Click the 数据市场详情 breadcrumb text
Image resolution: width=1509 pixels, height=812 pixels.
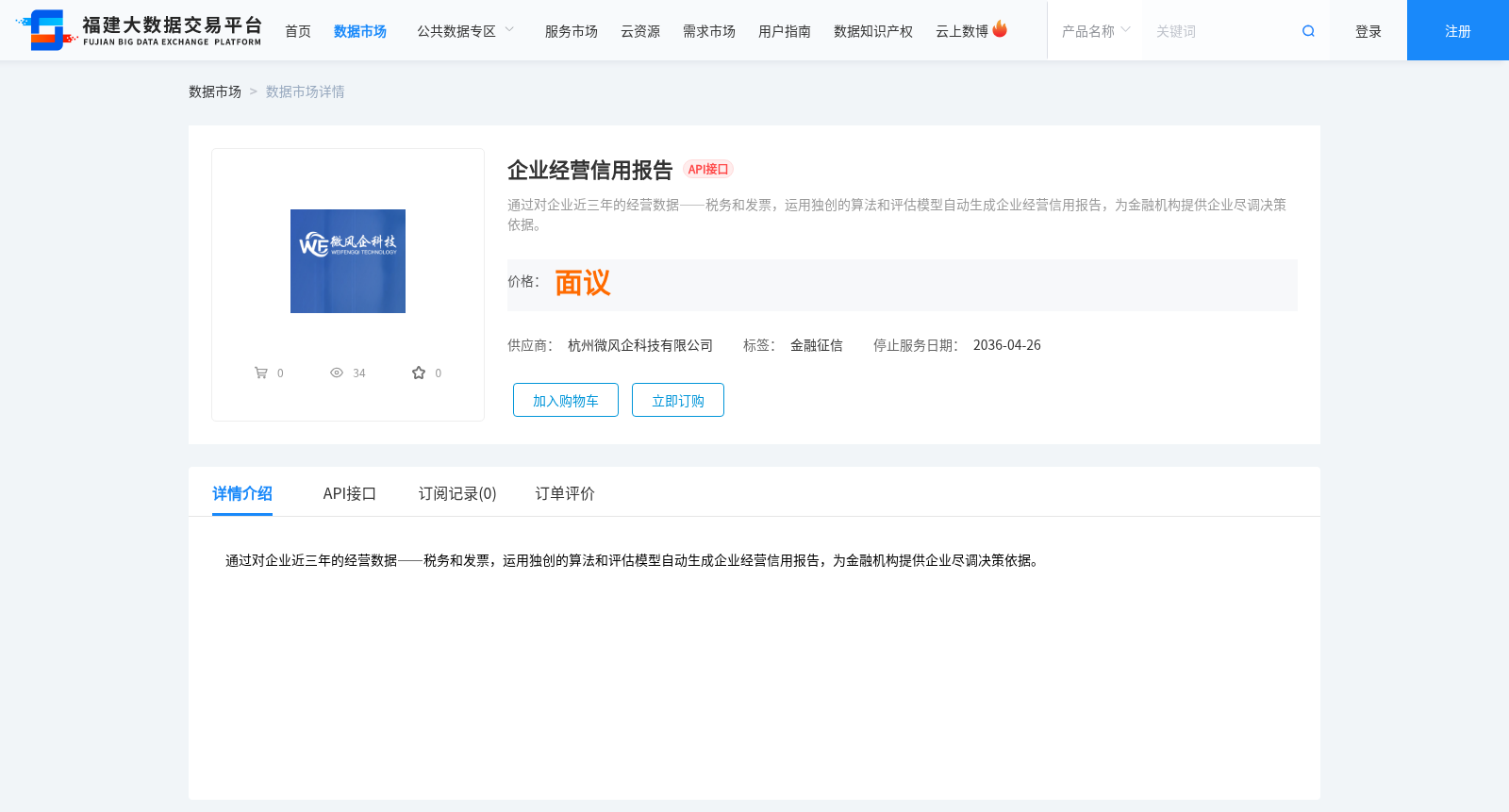coord(306,91)
